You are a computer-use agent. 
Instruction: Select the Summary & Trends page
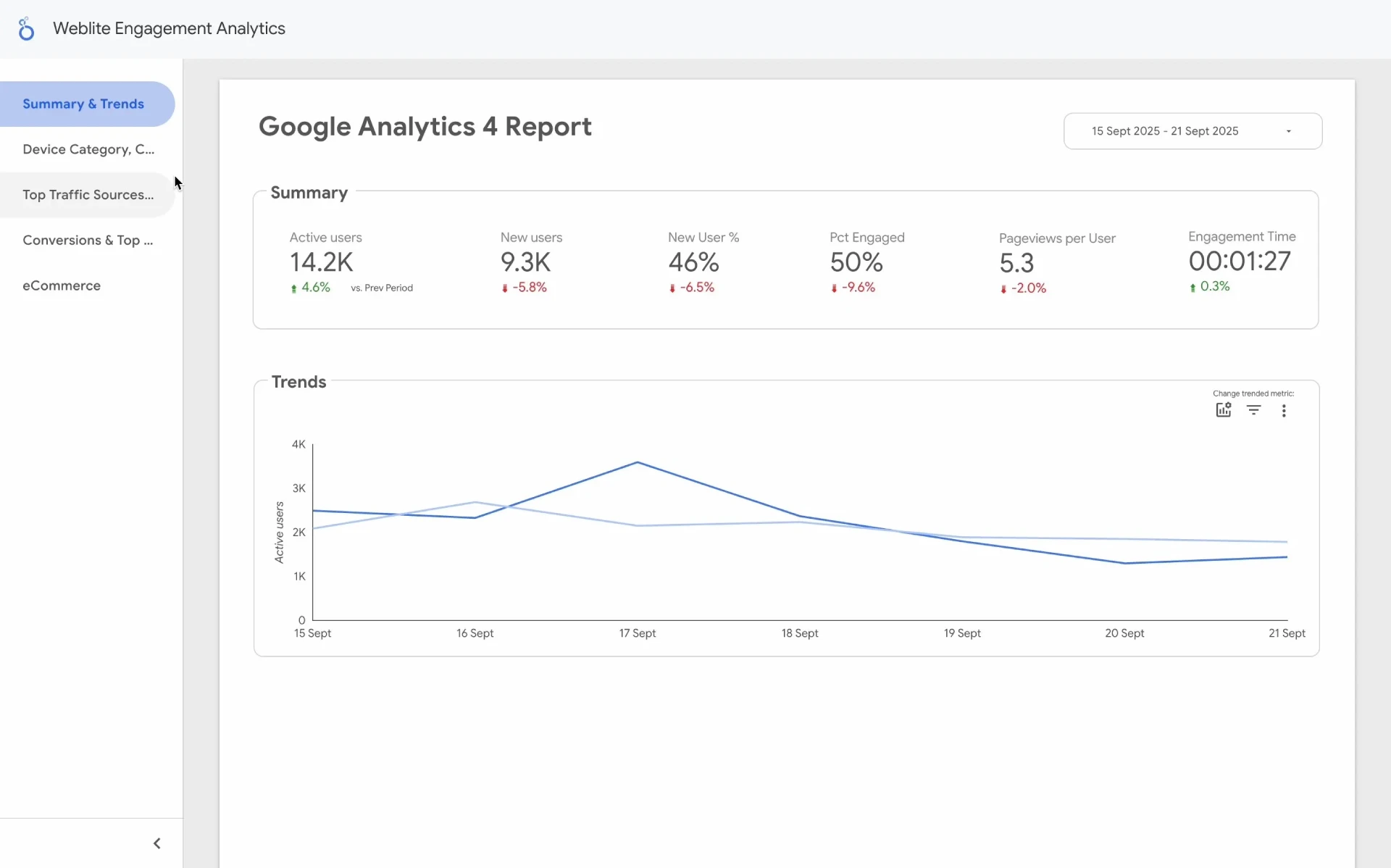(83, 104)
